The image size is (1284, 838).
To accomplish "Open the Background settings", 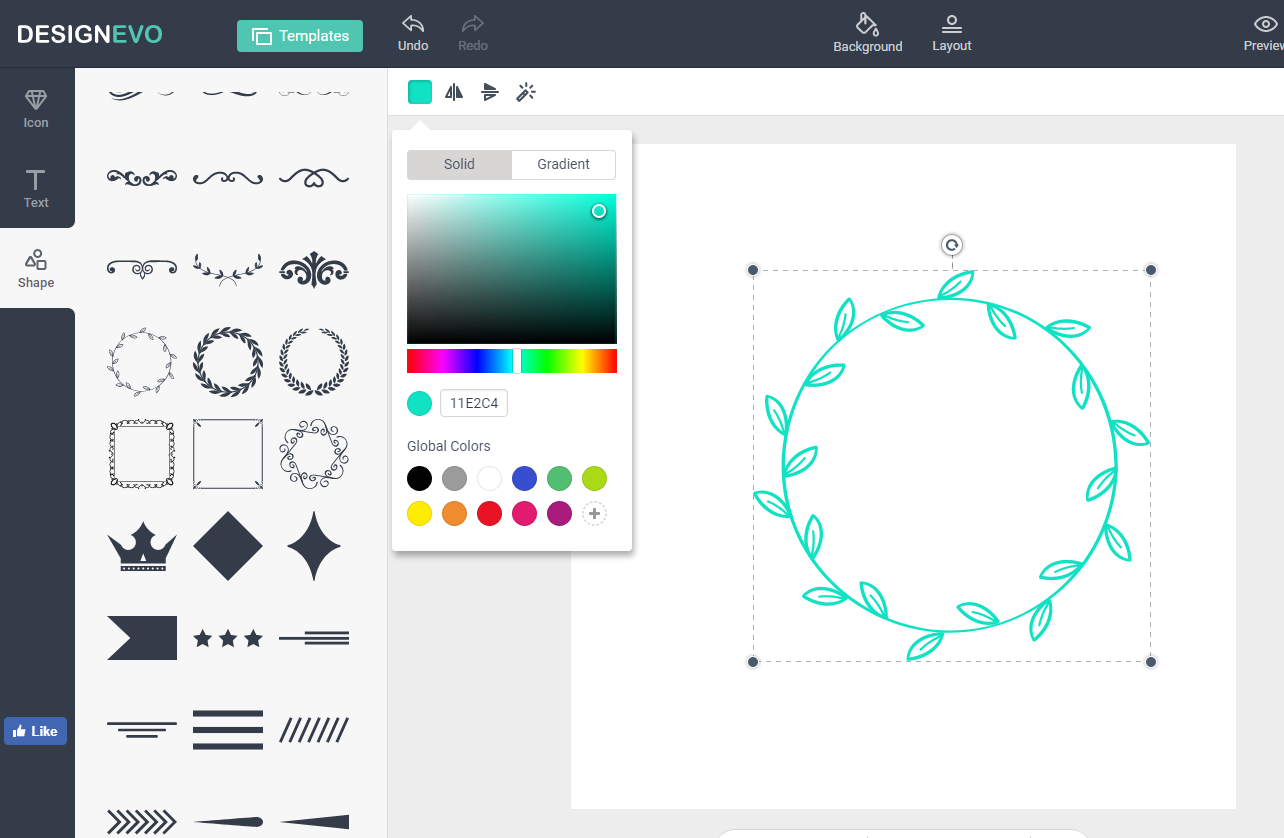I will click(867, 33).
